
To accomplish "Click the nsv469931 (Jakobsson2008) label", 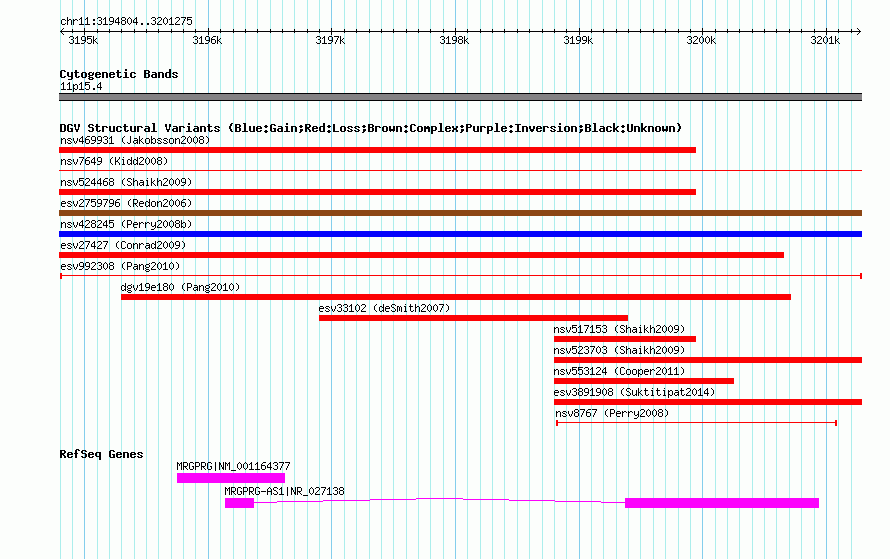I will pos(135,140).
